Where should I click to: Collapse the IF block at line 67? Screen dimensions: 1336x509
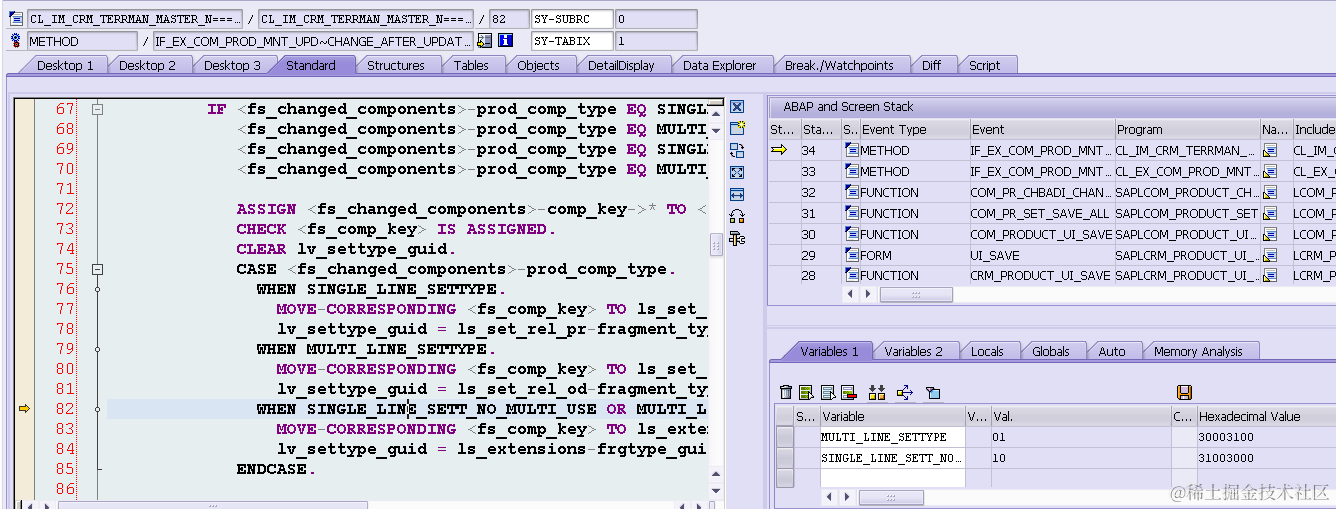(x=97, y=109)
